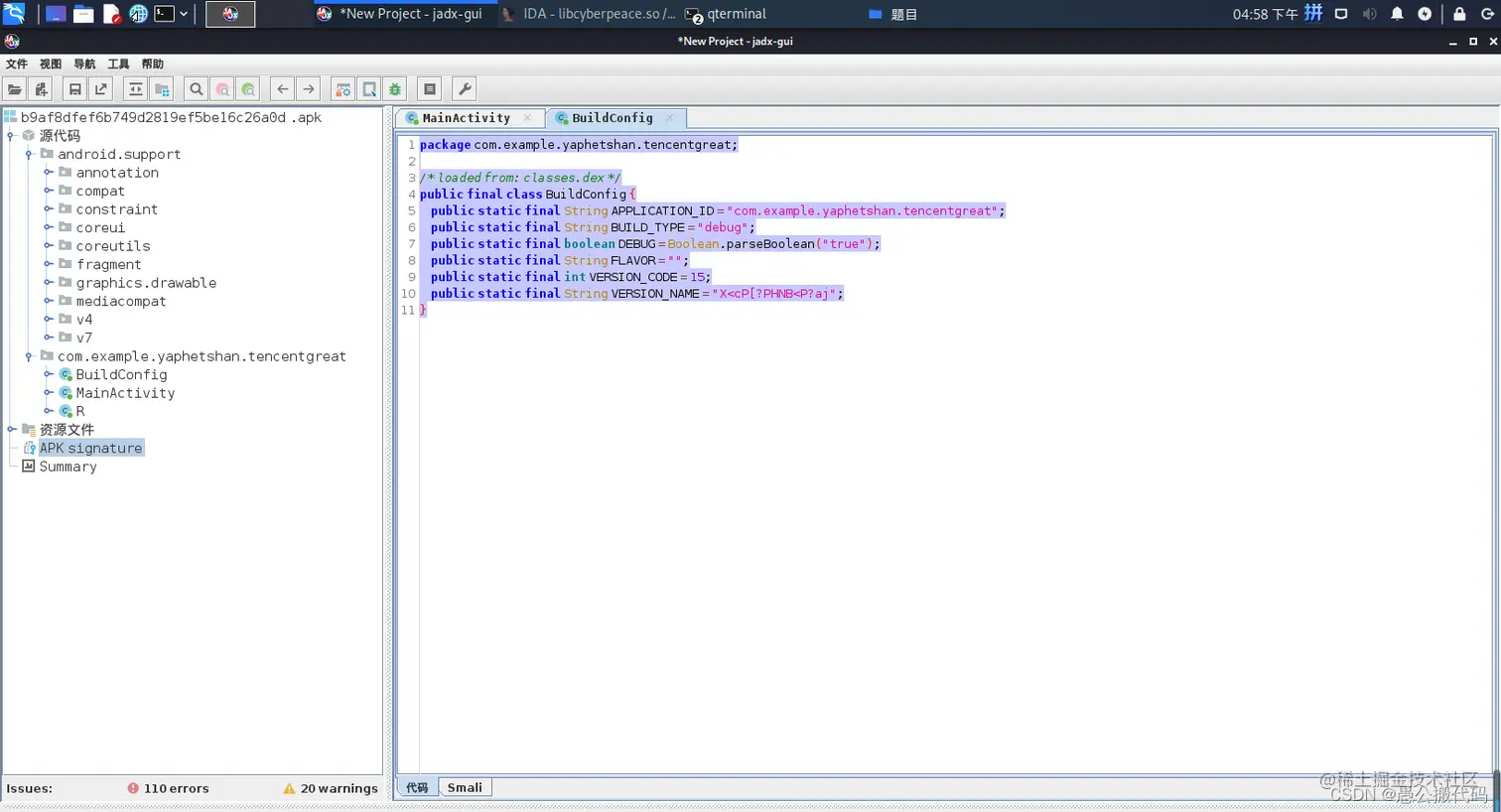The image size is (1501, 812).
Task: Click the Sync with editor icon
Action: (x=136, y=89)
